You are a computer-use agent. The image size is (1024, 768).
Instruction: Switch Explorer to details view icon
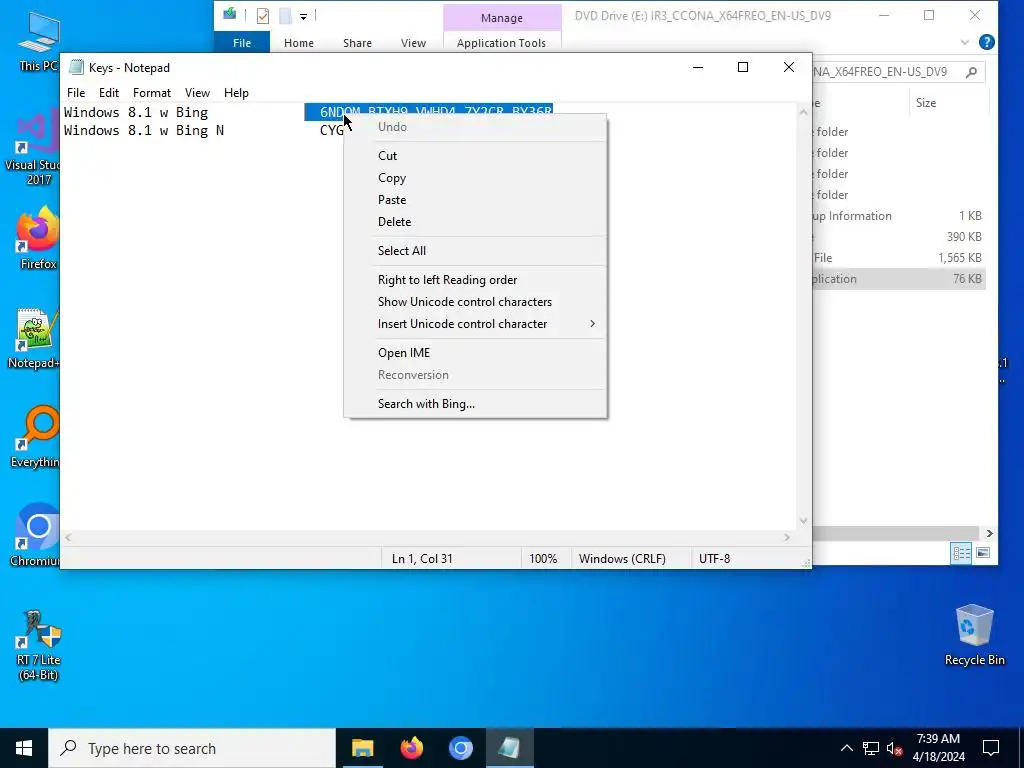pos(962,553)
